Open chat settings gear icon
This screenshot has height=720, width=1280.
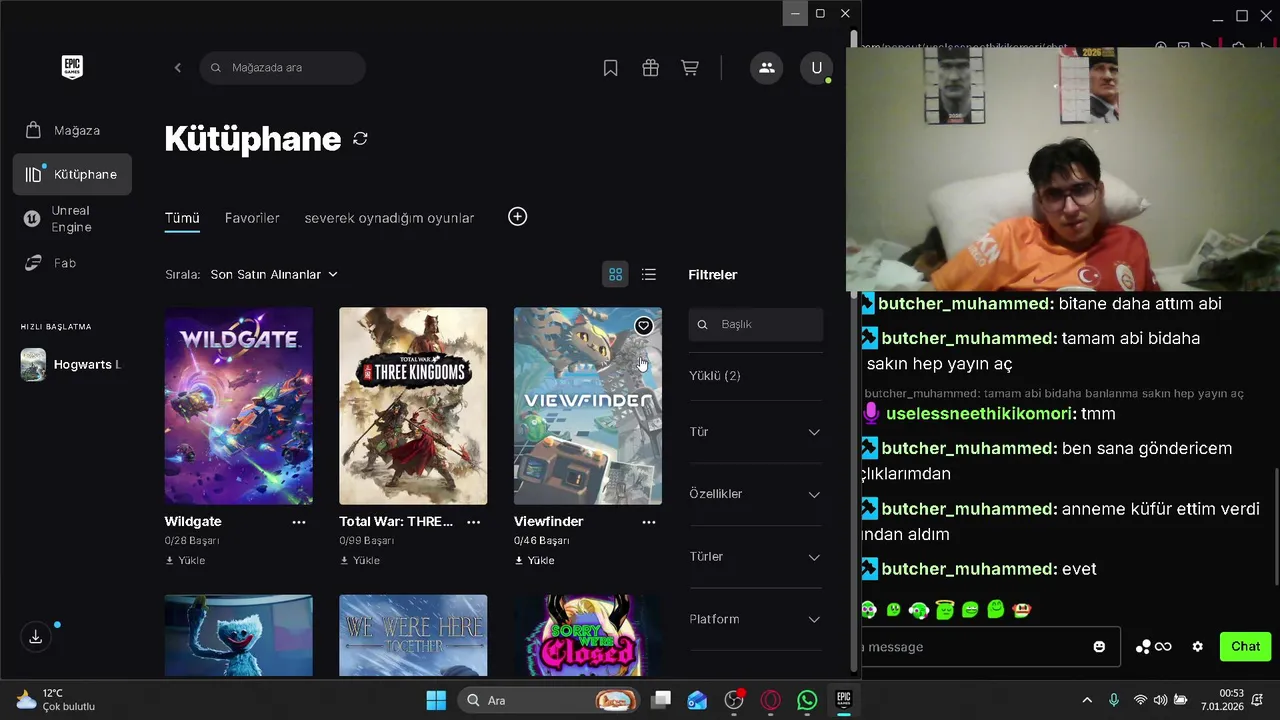pos(1198,647)
